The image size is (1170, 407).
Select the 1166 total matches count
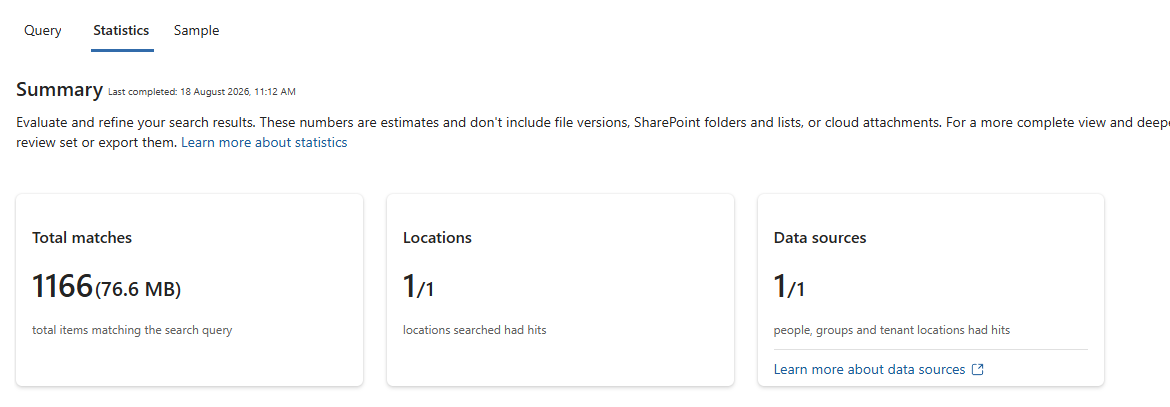[62, 286]
